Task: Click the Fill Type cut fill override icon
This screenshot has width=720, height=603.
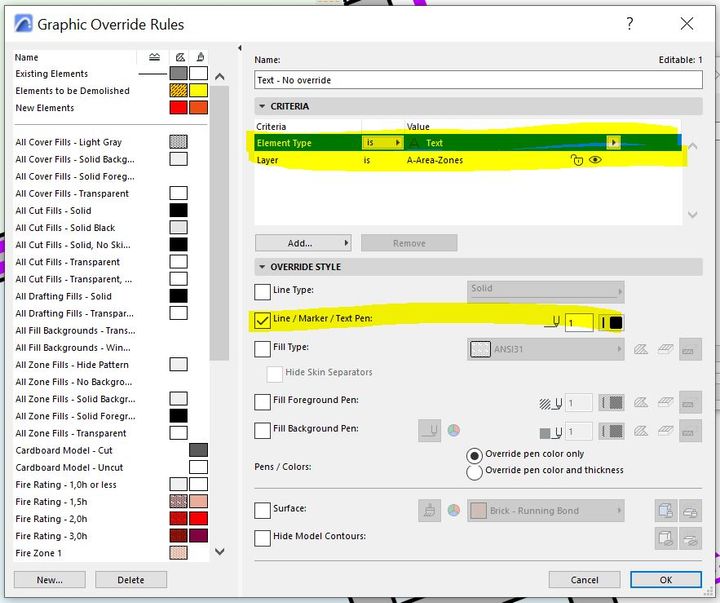Action: [641, 349]
